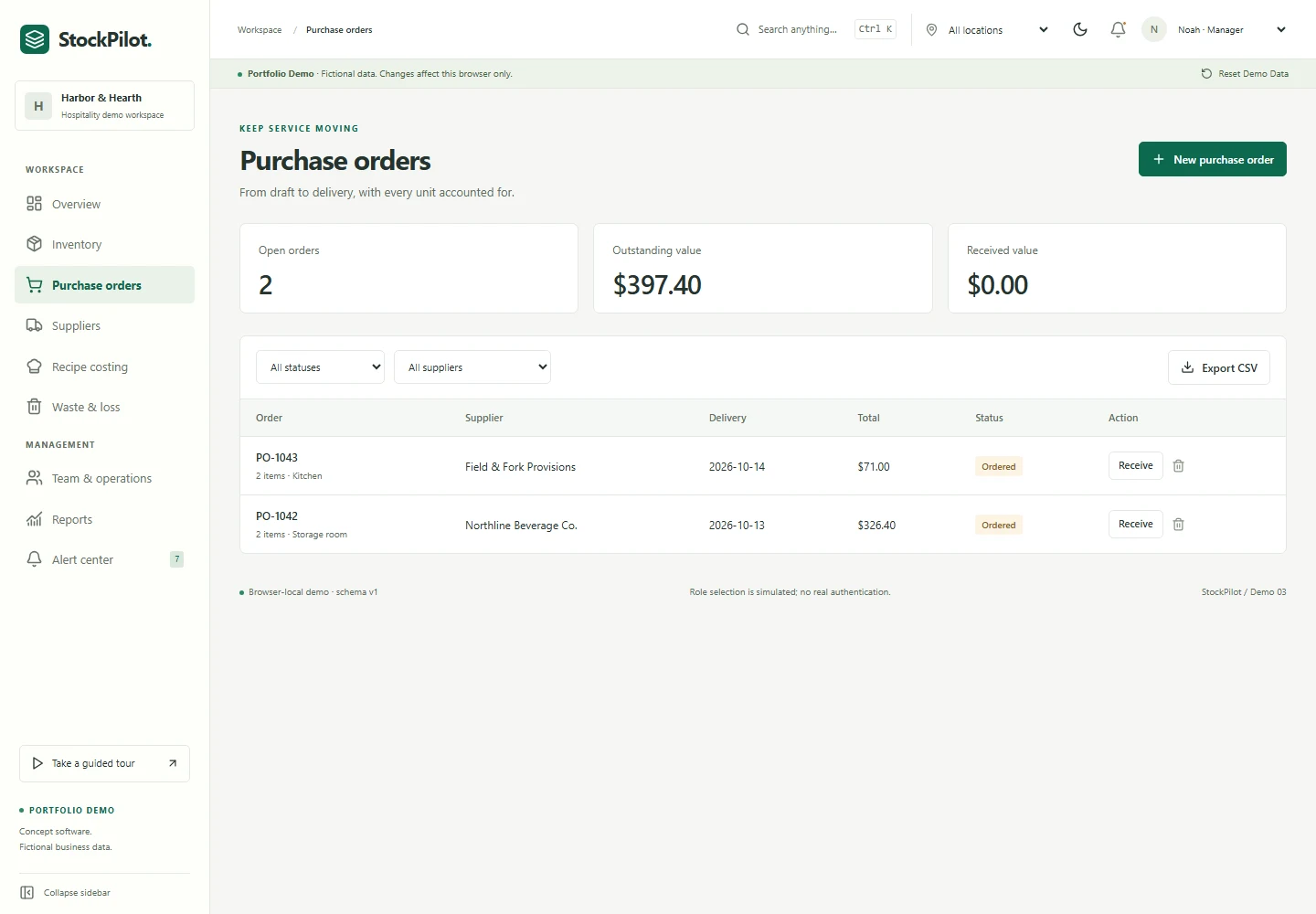Open order PO-1042
1316x914 pixels.
click(x=277, y=516)
